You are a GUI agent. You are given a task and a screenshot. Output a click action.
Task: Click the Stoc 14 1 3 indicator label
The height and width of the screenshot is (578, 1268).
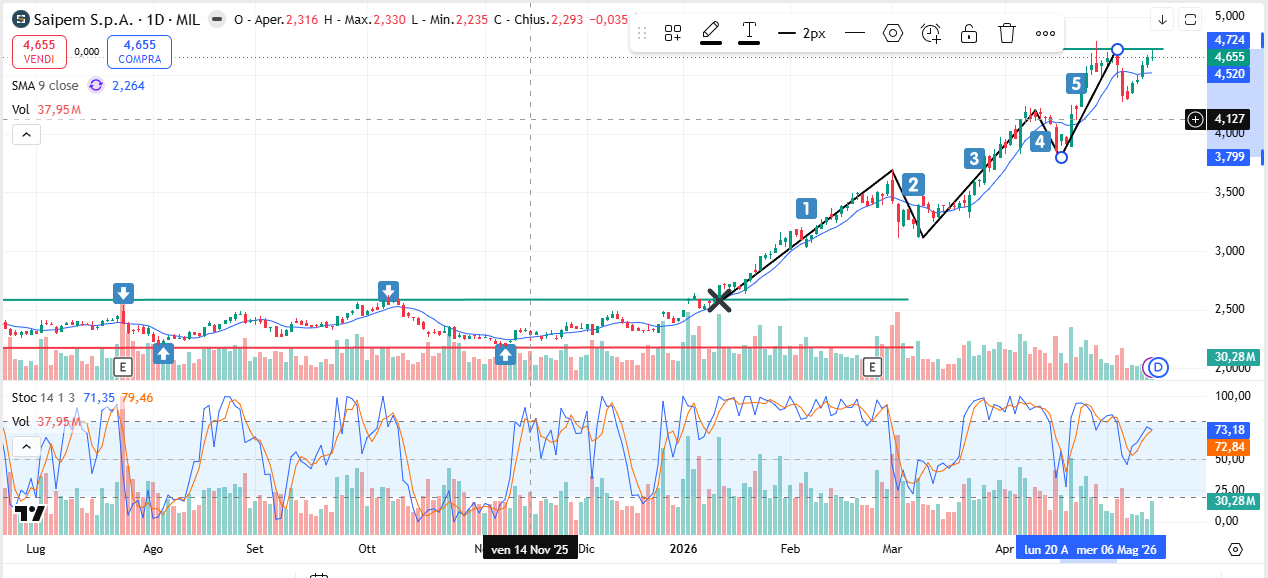click(44, 397)
